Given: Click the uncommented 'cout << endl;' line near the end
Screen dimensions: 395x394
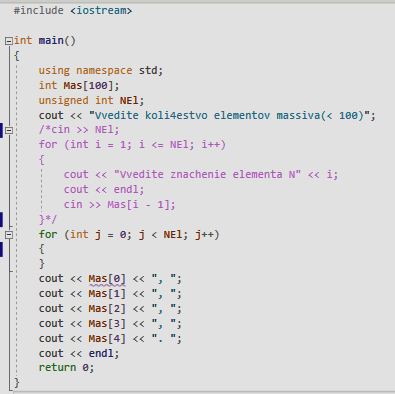Looking at the screenshot, I should click(79, 354).
